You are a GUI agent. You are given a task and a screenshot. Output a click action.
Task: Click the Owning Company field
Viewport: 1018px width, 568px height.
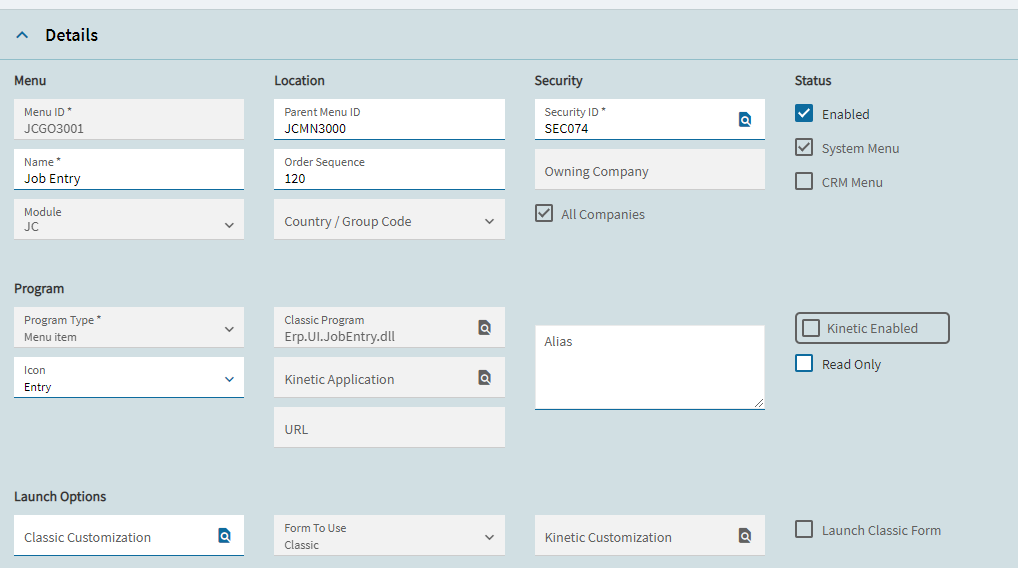[x=650, y=169]
